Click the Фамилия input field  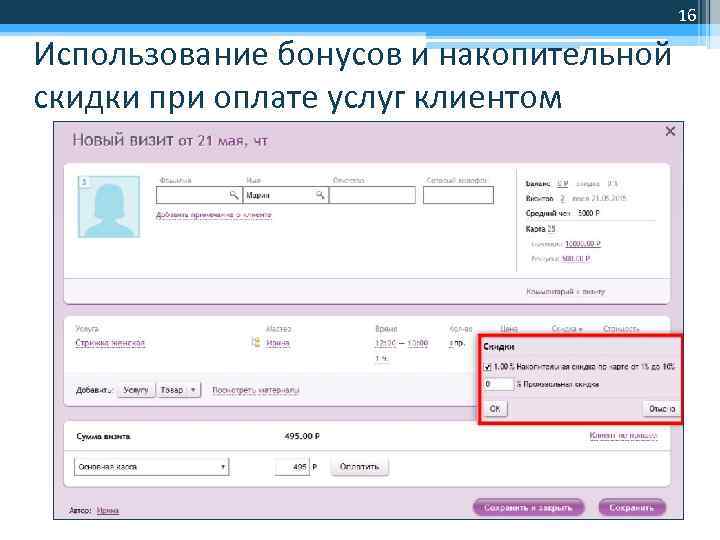click(x=199, y=195)
